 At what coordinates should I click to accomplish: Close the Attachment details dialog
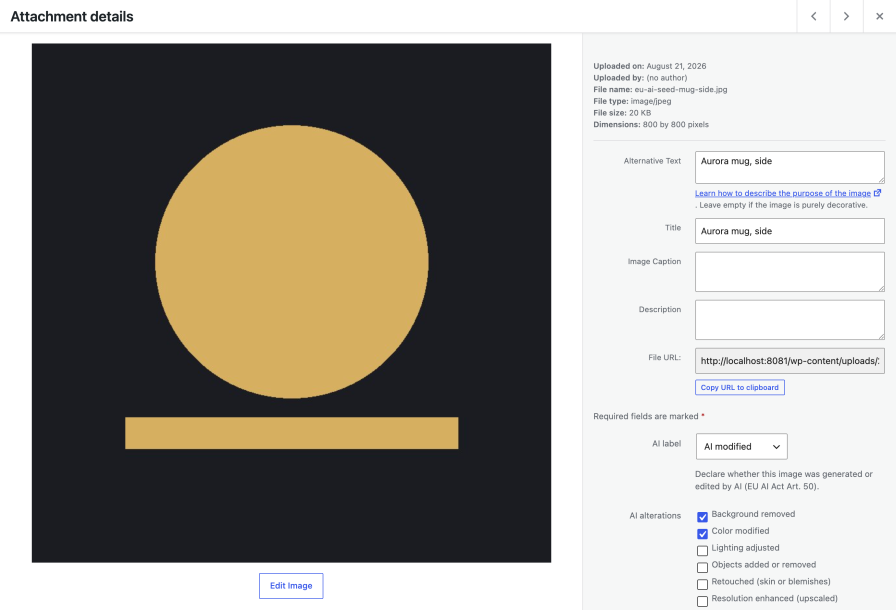point(879,16)
